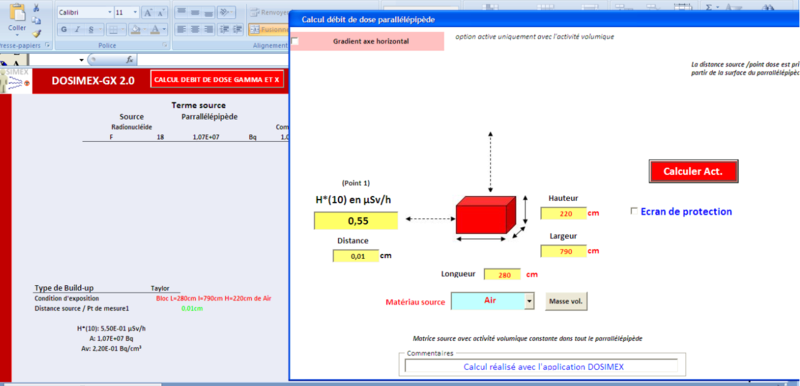
Task: Click the Taylor build-up type cell
Action: (160, 288)
